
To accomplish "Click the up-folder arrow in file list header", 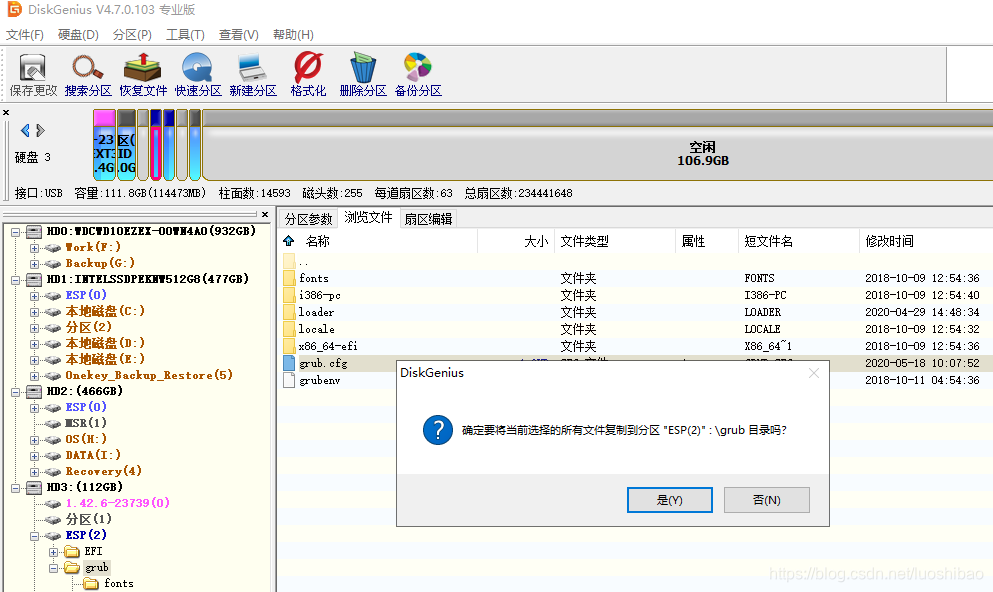I will [x=289, y=241].
